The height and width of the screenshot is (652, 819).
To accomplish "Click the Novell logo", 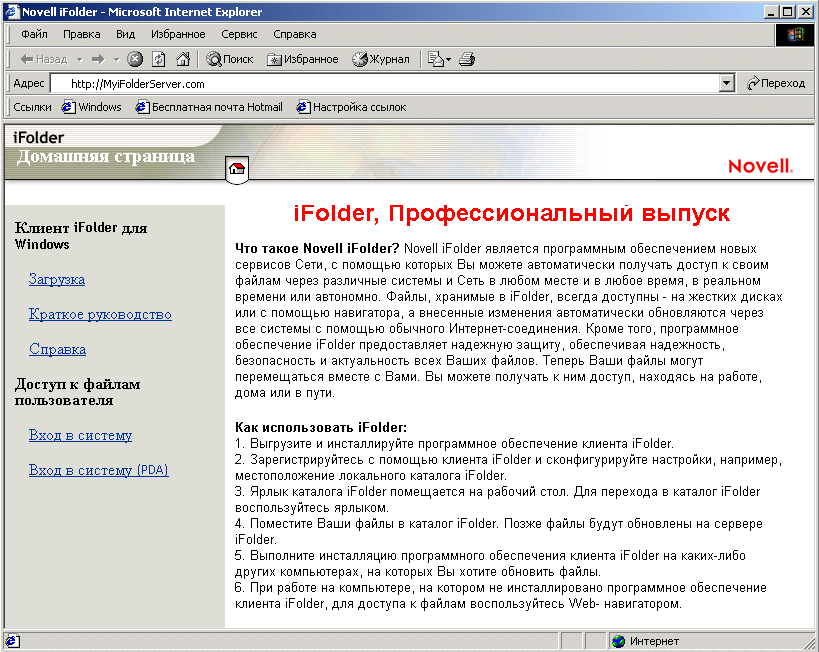I will click(760, 166).
